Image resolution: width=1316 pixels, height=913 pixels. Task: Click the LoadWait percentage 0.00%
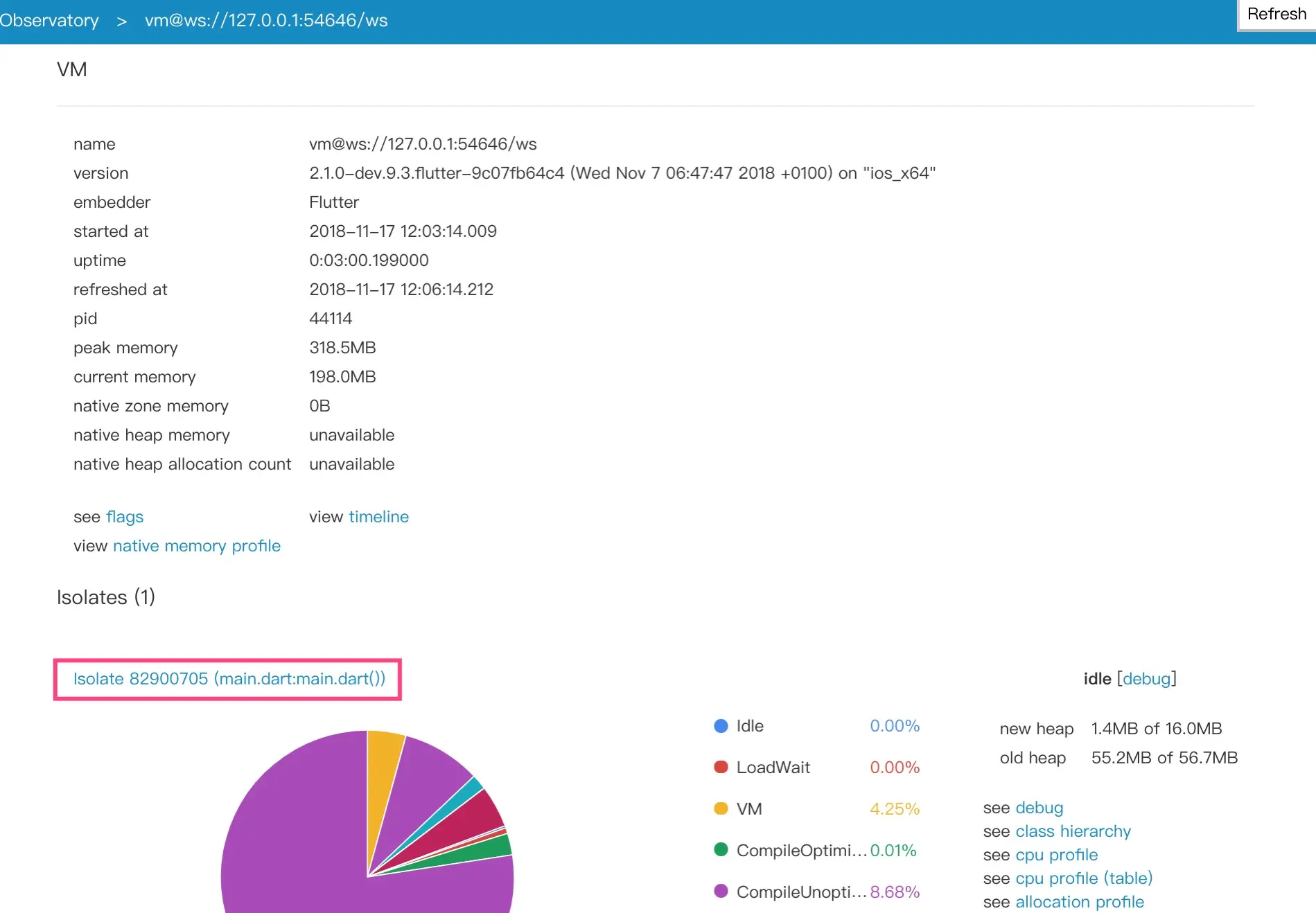[895, 768]
